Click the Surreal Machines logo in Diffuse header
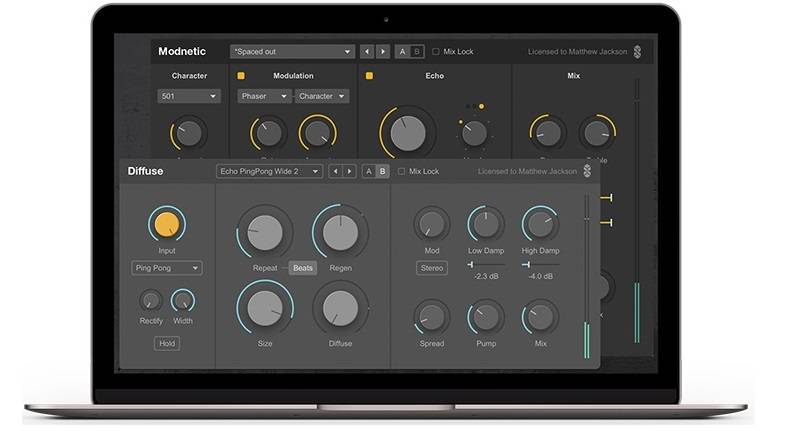Viewport: 800px width, 431px height. (x=587, y=172)
